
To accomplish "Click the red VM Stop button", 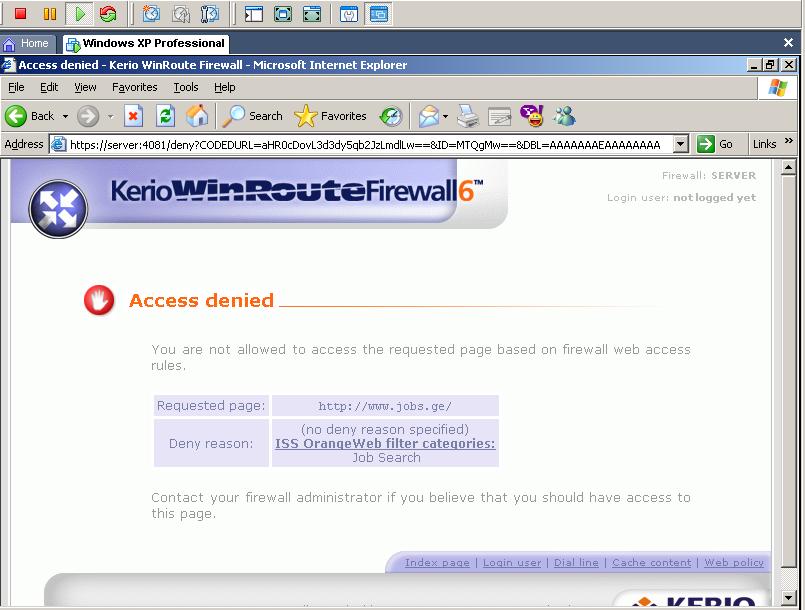I will [x=21, y=14].
